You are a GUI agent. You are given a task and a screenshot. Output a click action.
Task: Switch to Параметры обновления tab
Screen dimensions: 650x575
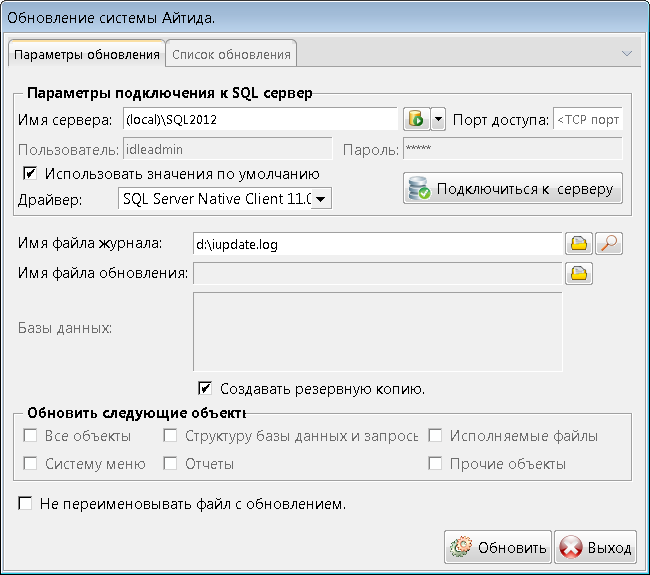point(87,54)
